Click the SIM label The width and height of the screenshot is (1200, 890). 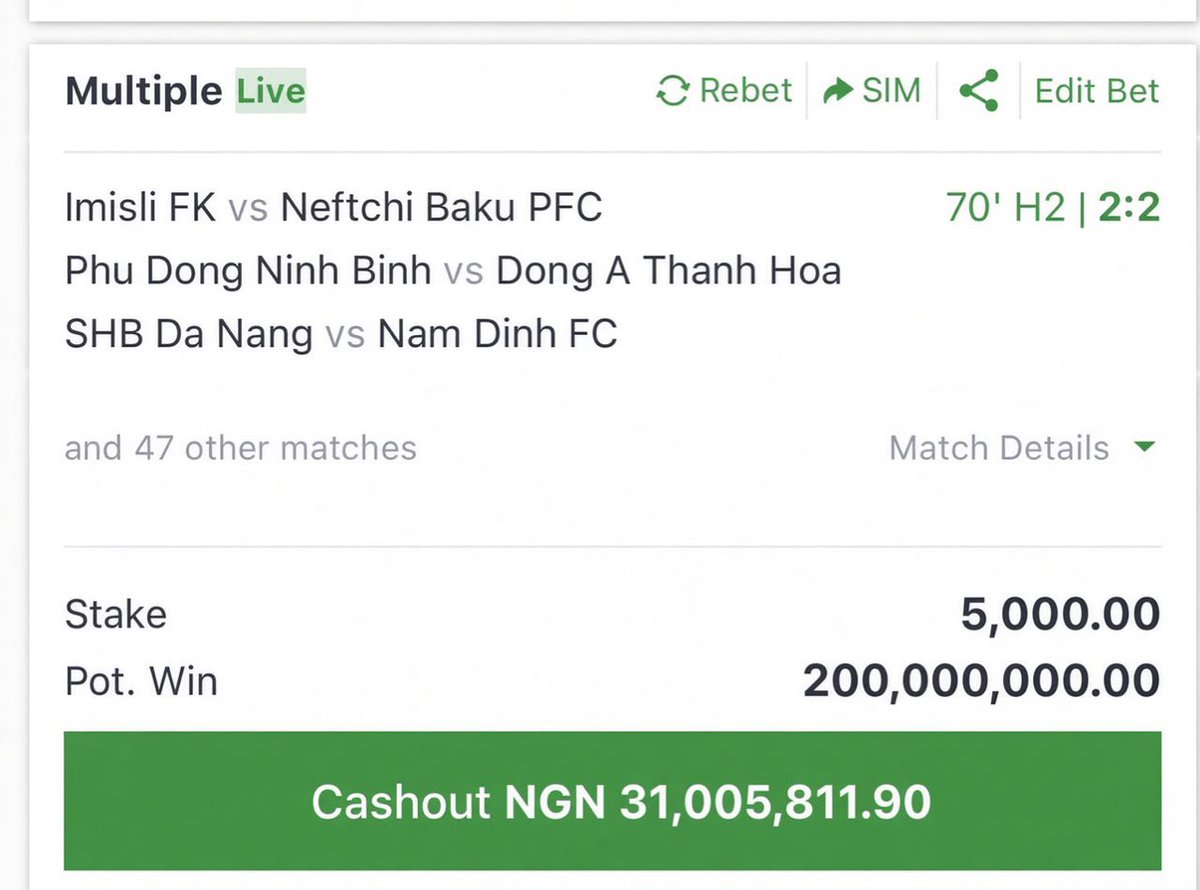[x=891, y=91]
